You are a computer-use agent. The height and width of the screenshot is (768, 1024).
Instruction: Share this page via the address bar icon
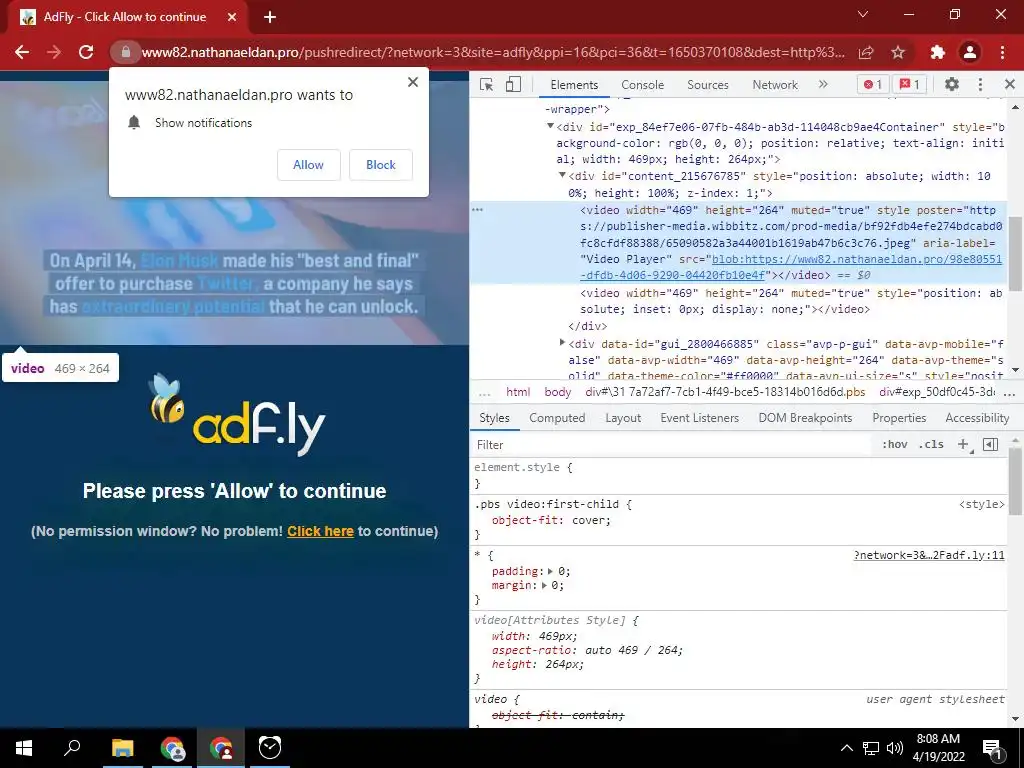coord(866,52)
